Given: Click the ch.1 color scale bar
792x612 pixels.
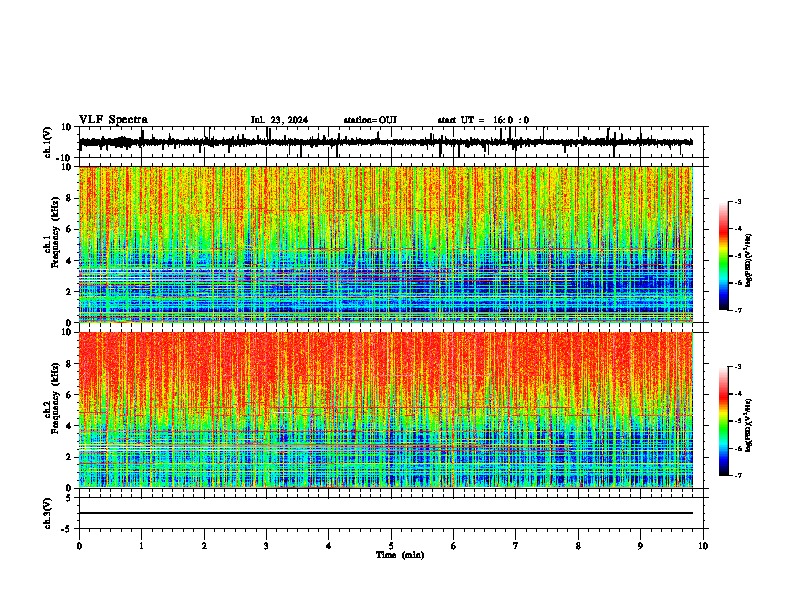Looking at the screenshot, I should [x=724, y=256].
